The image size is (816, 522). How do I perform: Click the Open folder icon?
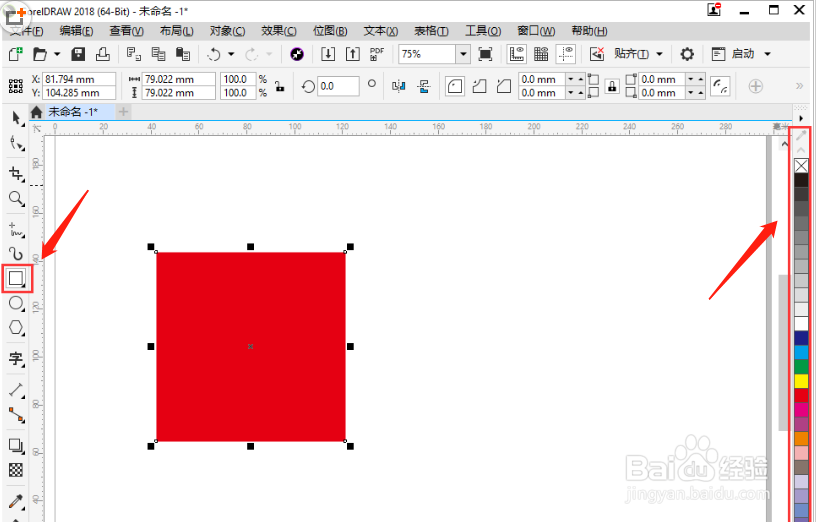pos(40,54)
